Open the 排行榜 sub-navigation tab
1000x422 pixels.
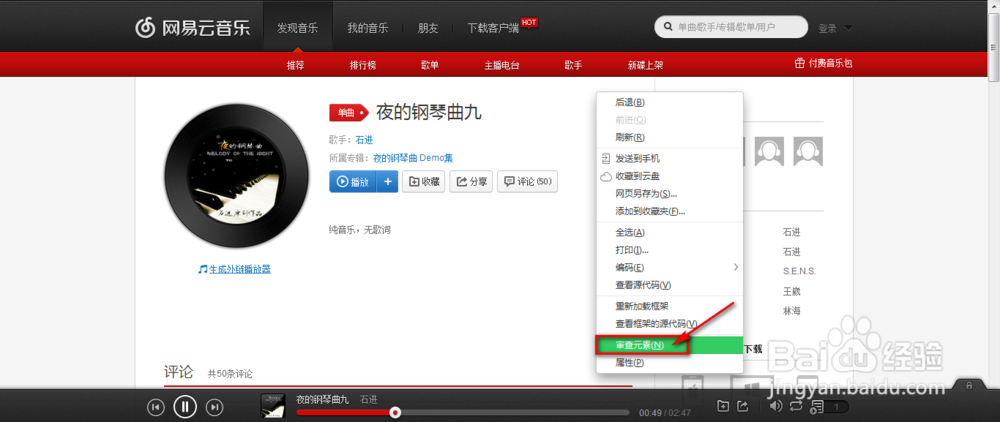[x=363, y=65]
